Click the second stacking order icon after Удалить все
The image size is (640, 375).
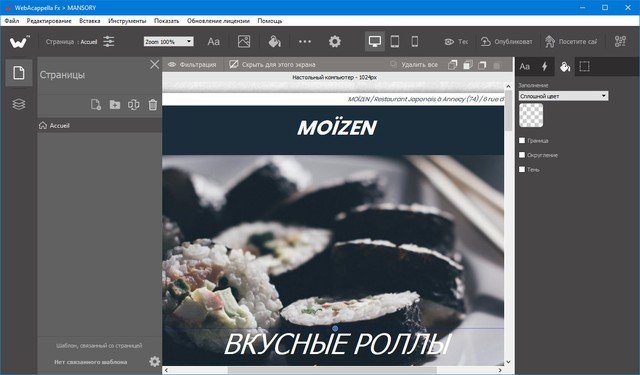tap(468, 65)
